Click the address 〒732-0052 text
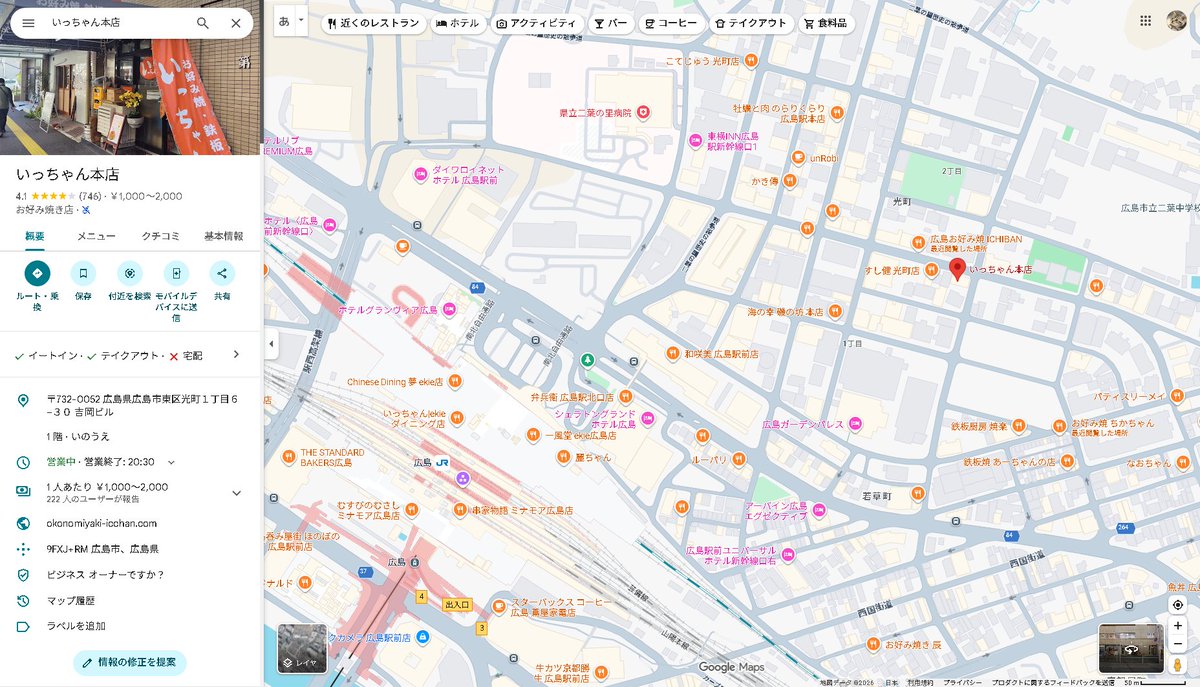Image resolution: width=1200 pixels, height=687 pixels. point(142,406)
